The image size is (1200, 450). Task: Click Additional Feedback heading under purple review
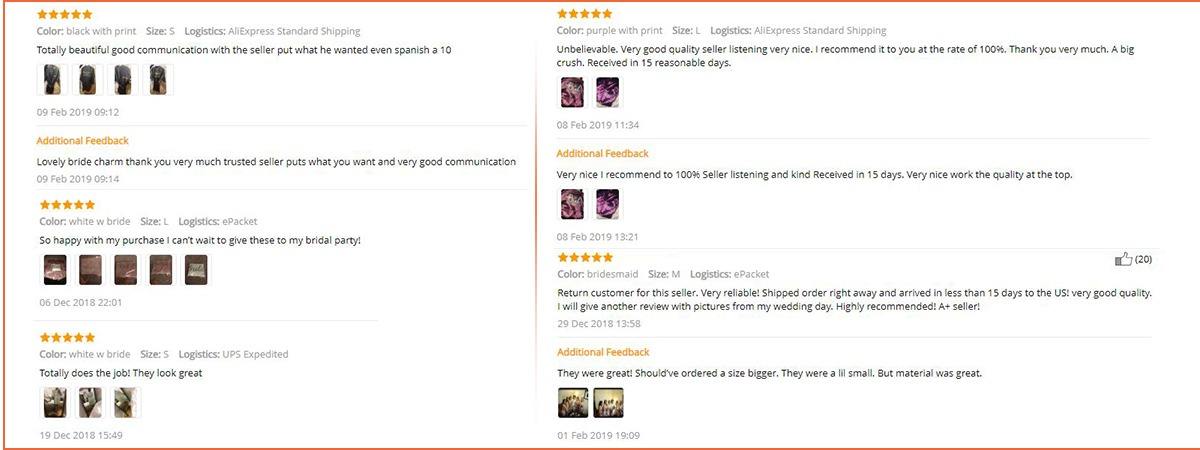603,153
